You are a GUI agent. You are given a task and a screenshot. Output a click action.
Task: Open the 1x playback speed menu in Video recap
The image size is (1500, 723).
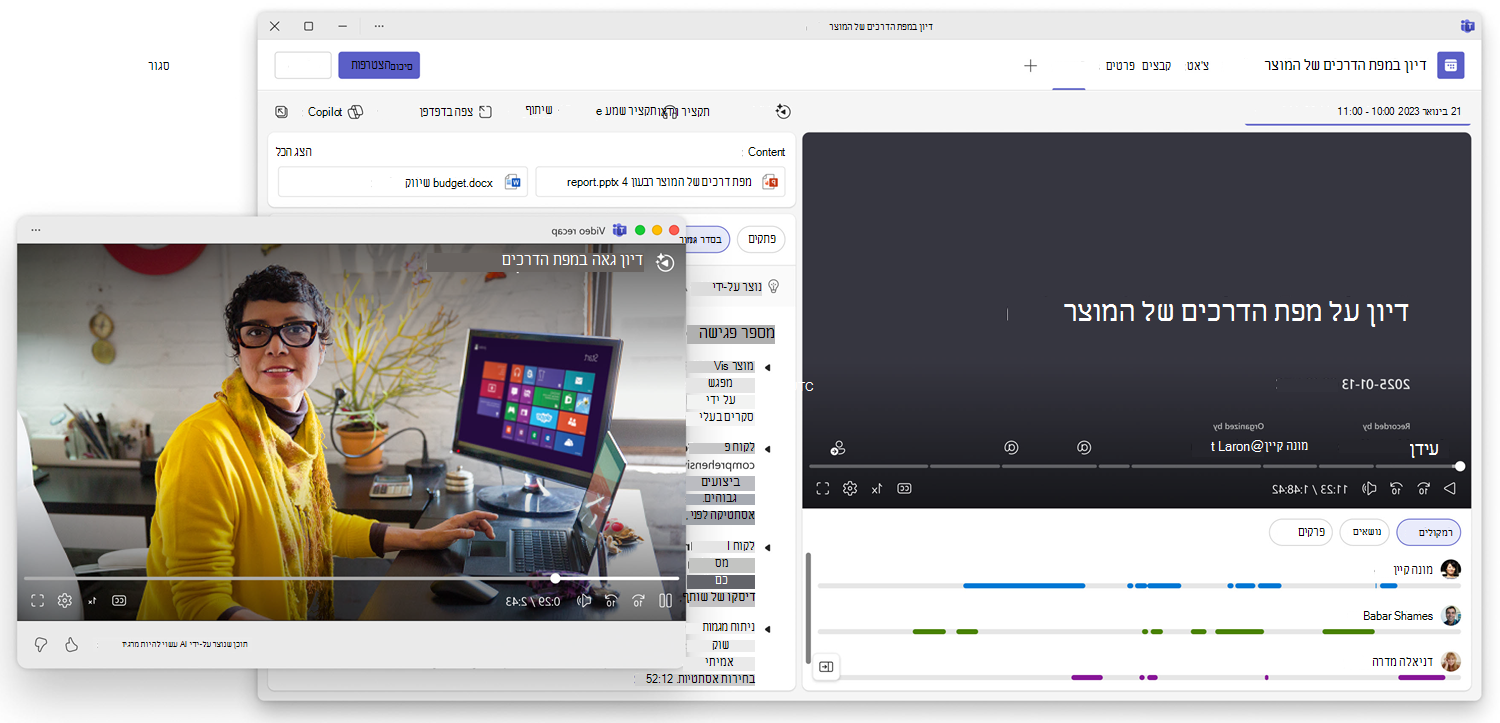[x=92, y=601]
